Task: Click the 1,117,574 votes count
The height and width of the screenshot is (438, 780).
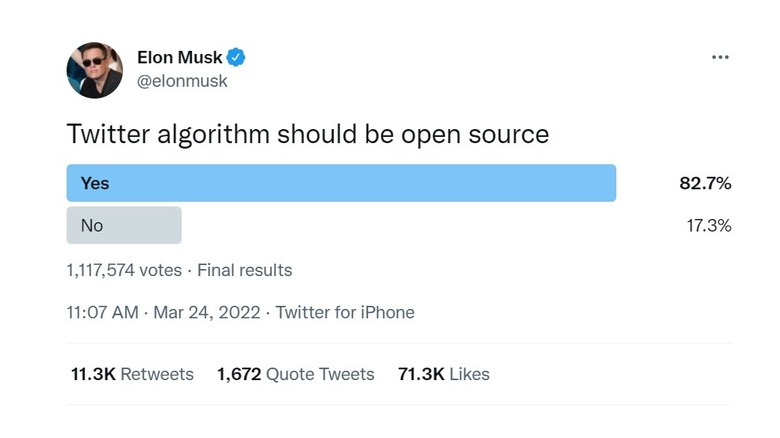Action: 124,270
